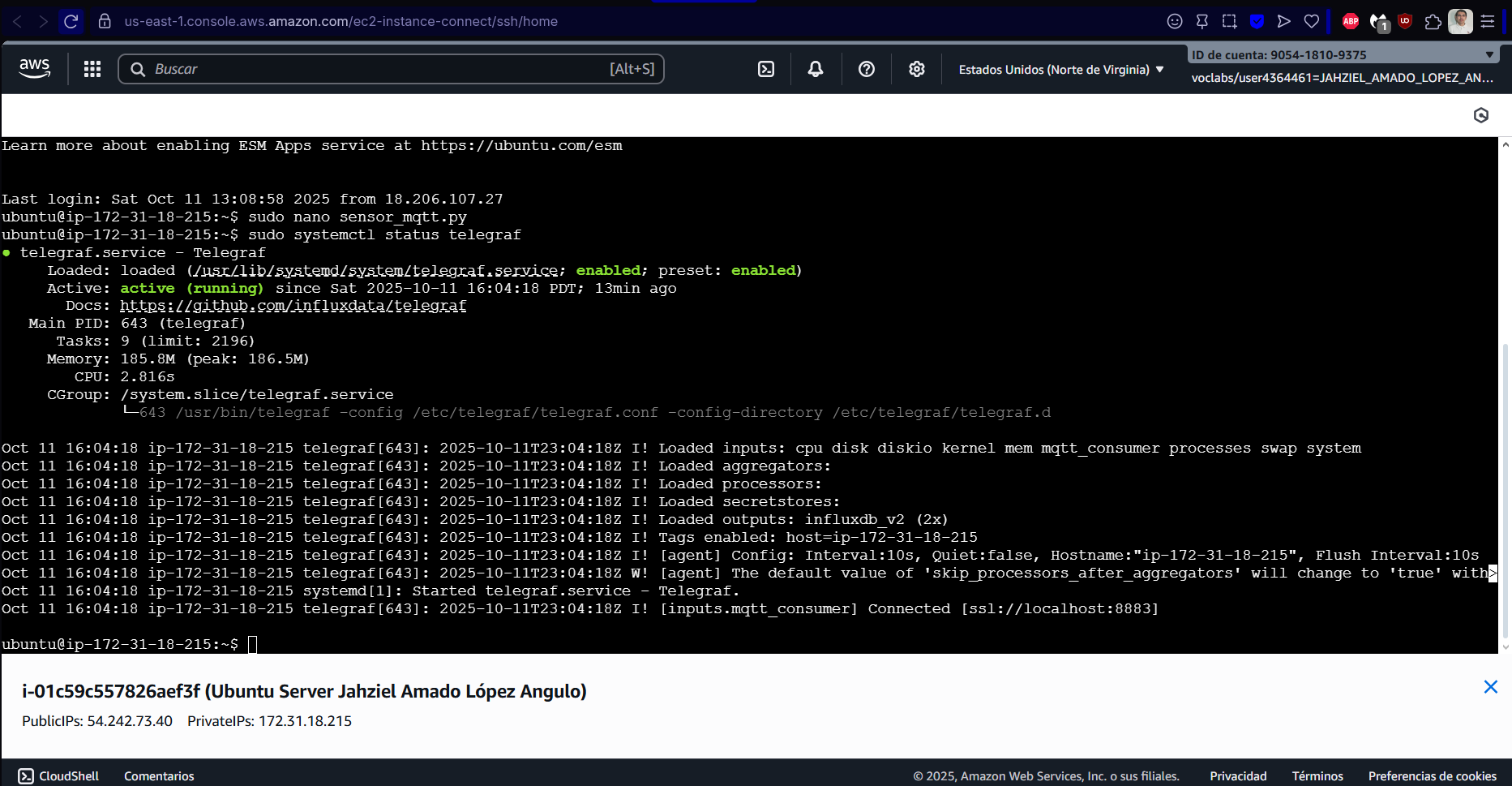This screenshot has width=1512, height=786.
Task: Click the 'Memory: 185.8M' line
Action: pyautogui.click(x=178, y=359)
